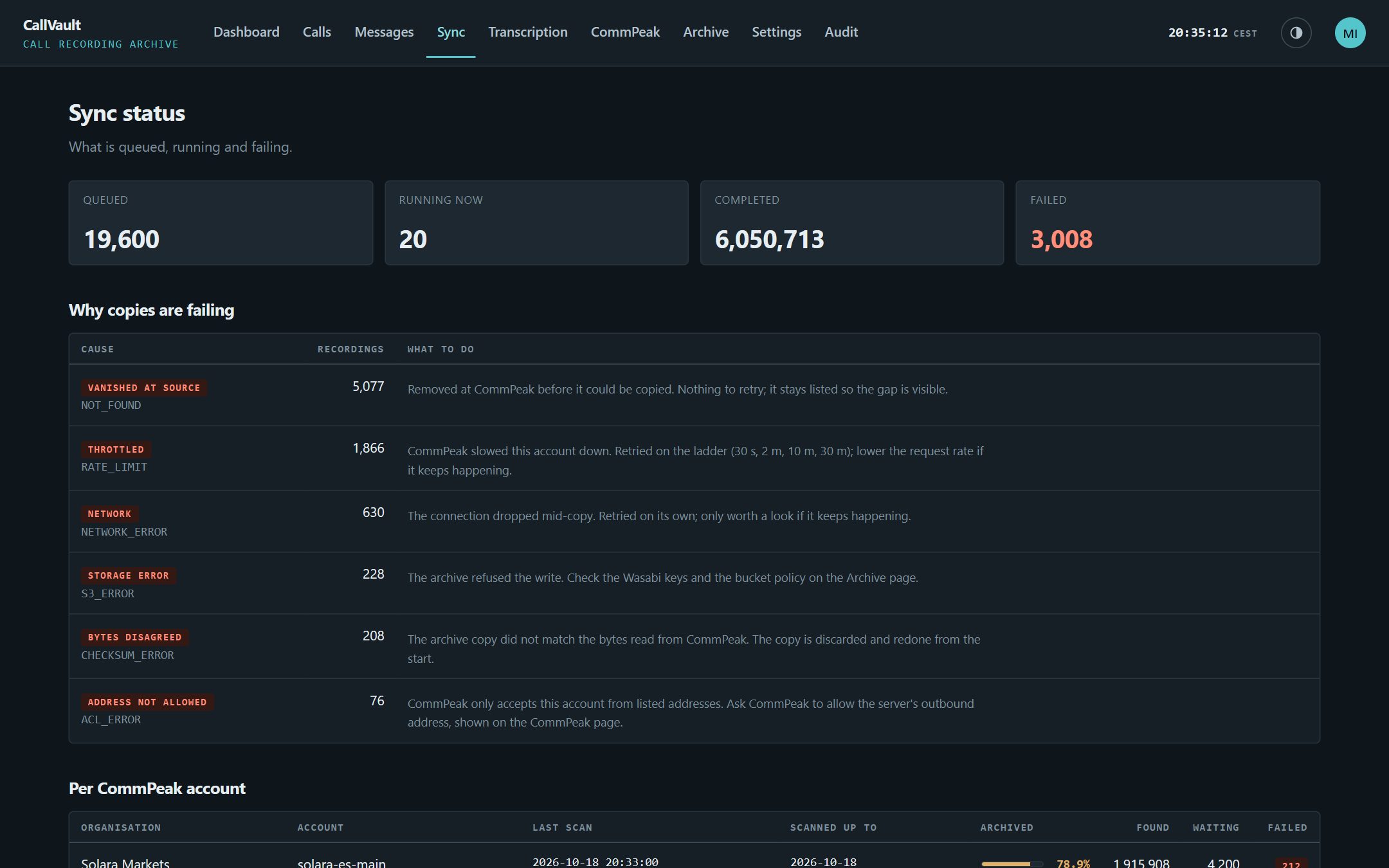This screenshot has width=1389, height=868.
Task: Open the Audit tab
Action: pos(841,32)
